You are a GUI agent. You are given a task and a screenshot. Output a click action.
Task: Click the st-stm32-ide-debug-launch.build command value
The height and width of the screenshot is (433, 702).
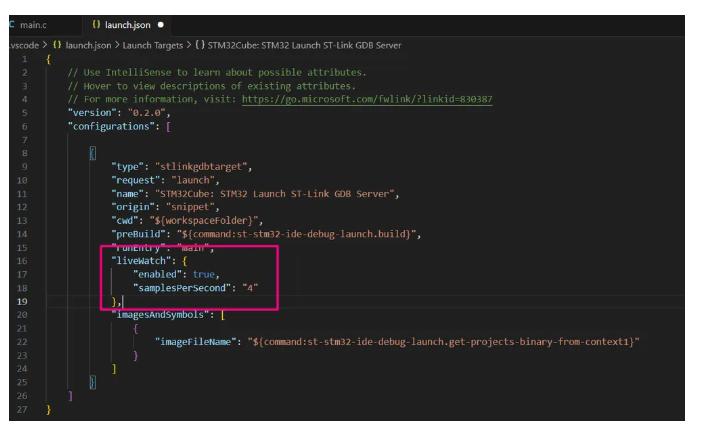pos(296,234)
